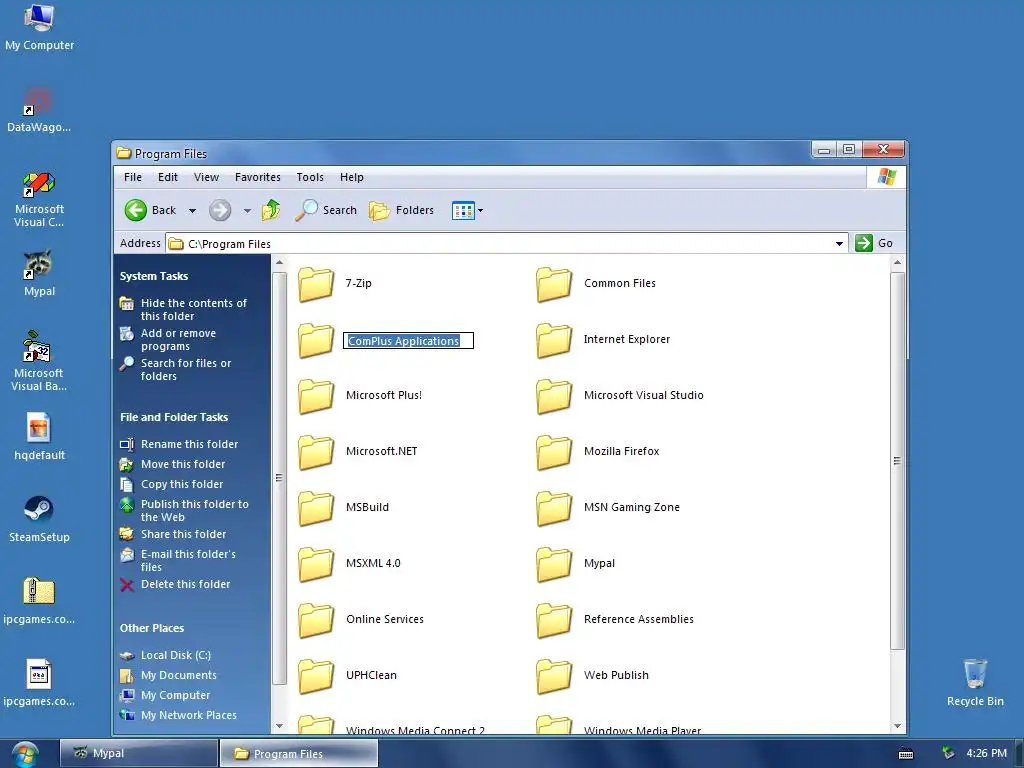Switch to Mypal taskbar button

[x=139, y=754]
